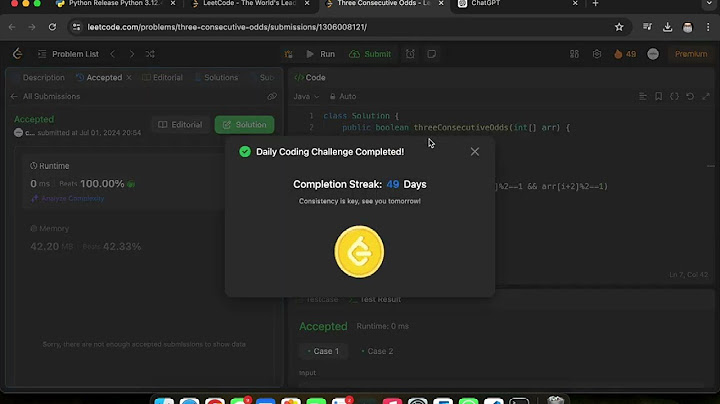Bookmark this page star icon
720x404 pixels.
point(619,27)
